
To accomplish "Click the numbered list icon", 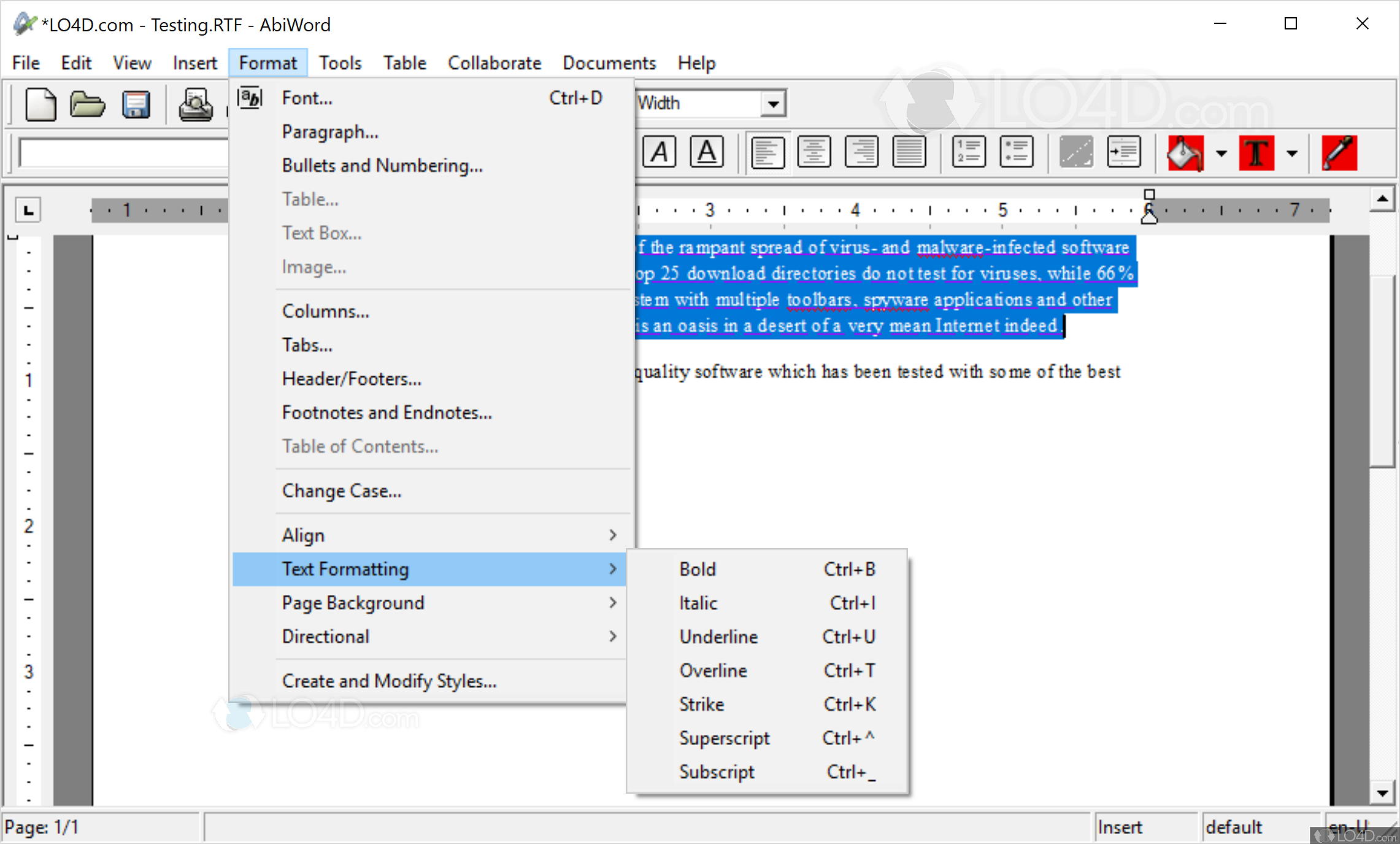I will [969, 152].
